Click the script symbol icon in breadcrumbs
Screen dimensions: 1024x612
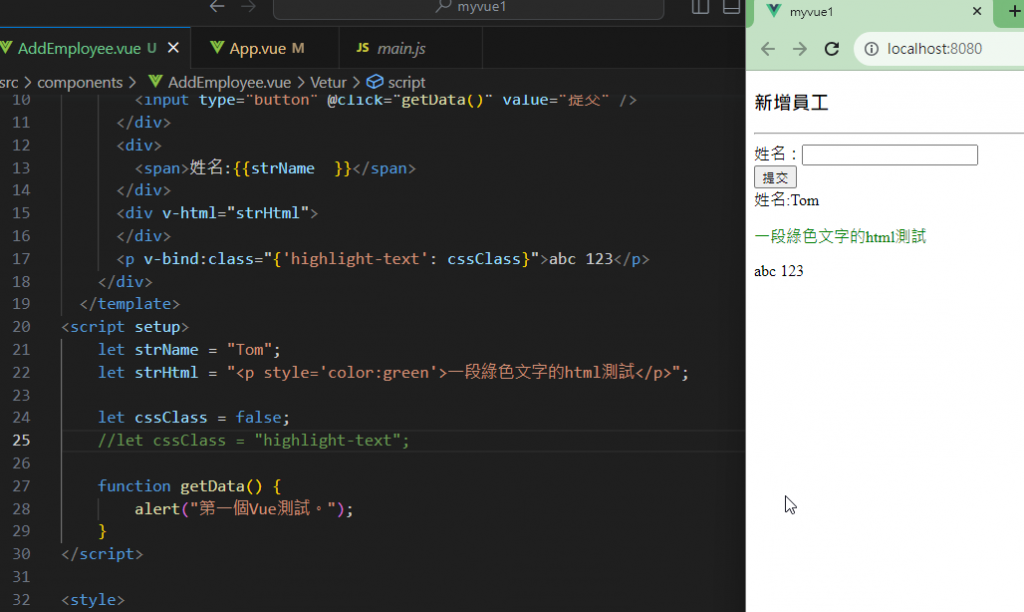[375, 82]
